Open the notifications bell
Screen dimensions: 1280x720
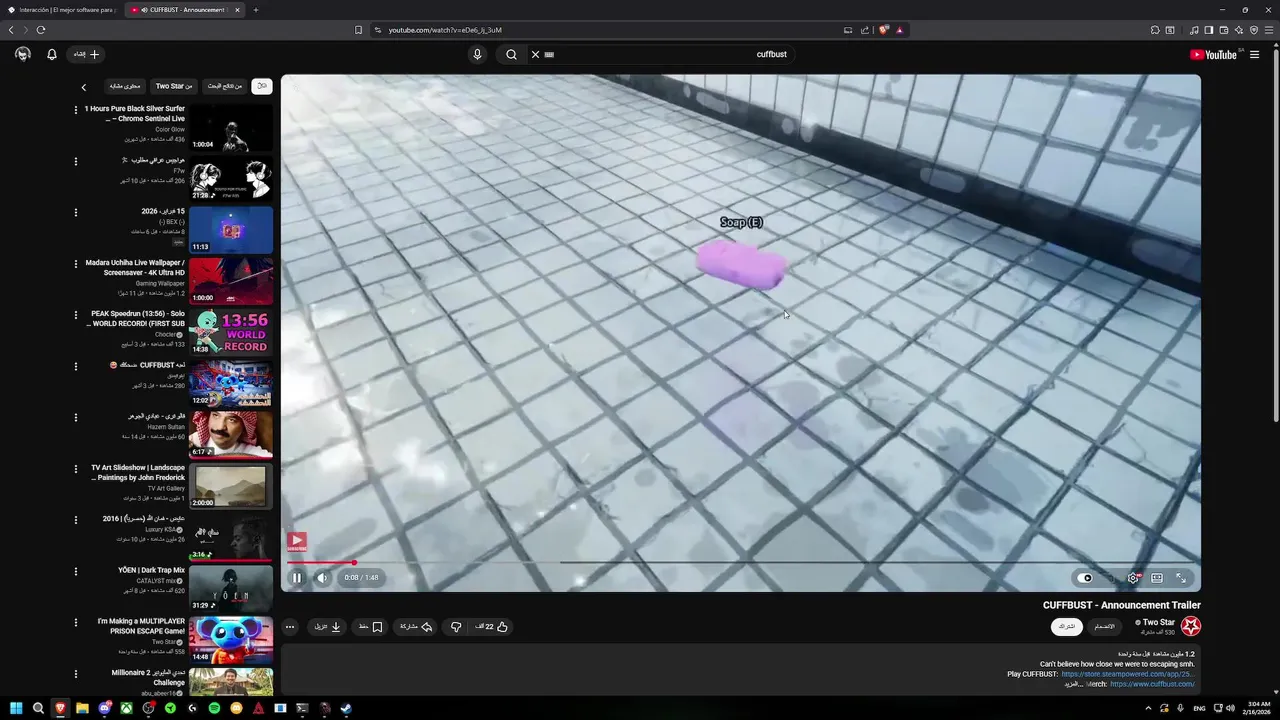point(52,55)
